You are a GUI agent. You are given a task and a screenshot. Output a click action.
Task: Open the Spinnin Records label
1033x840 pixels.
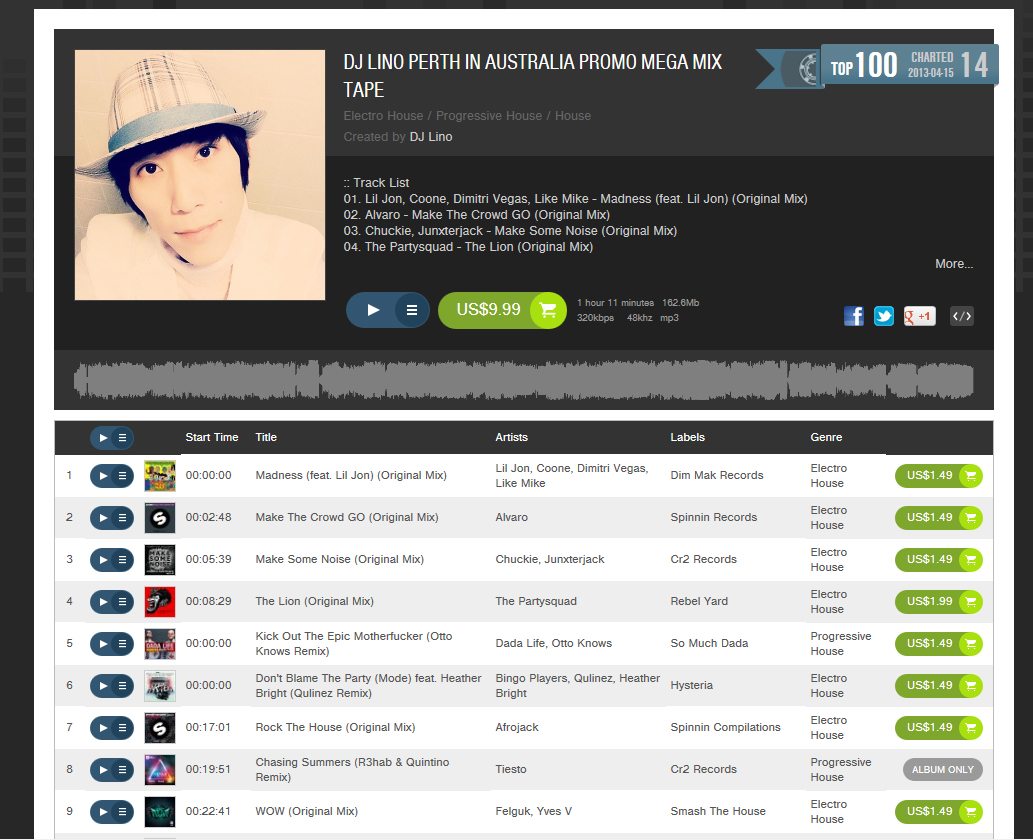[x=713, y=518]
